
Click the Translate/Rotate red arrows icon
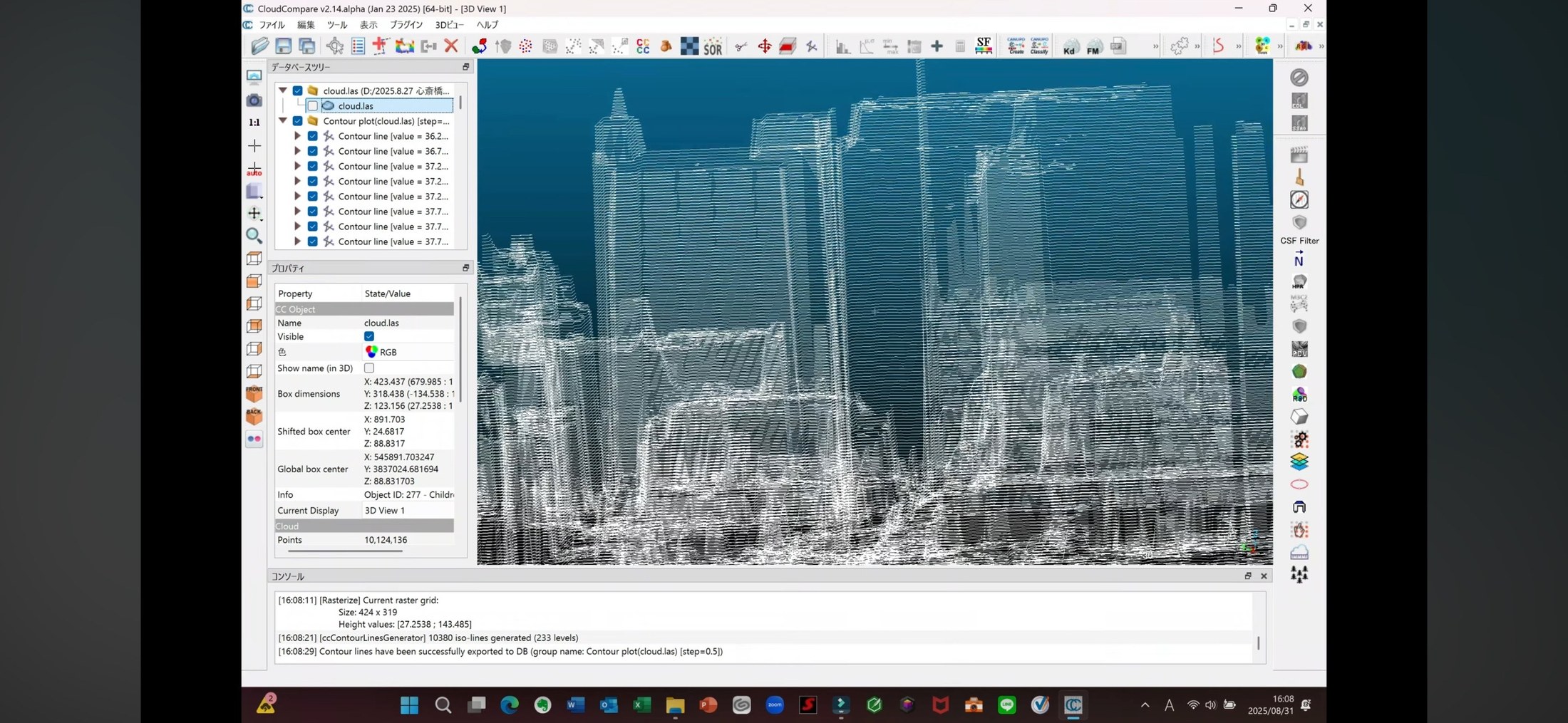765,46
